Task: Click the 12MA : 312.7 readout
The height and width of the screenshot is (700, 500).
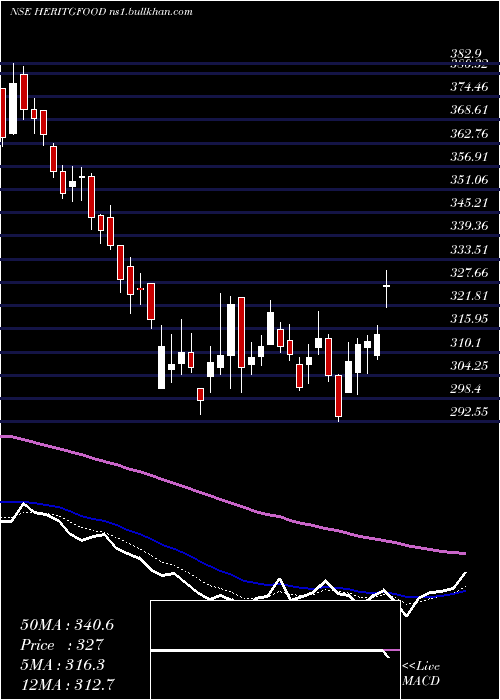Action: click(67, 684)
